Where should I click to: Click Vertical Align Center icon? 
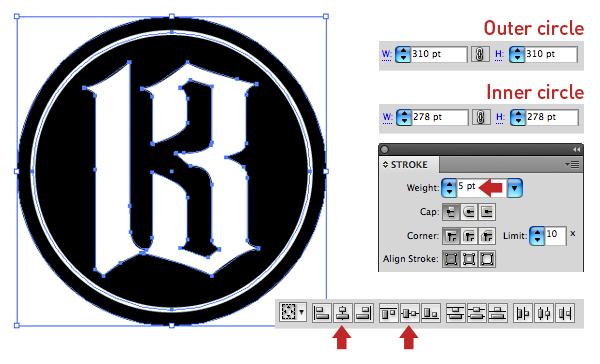409,313
